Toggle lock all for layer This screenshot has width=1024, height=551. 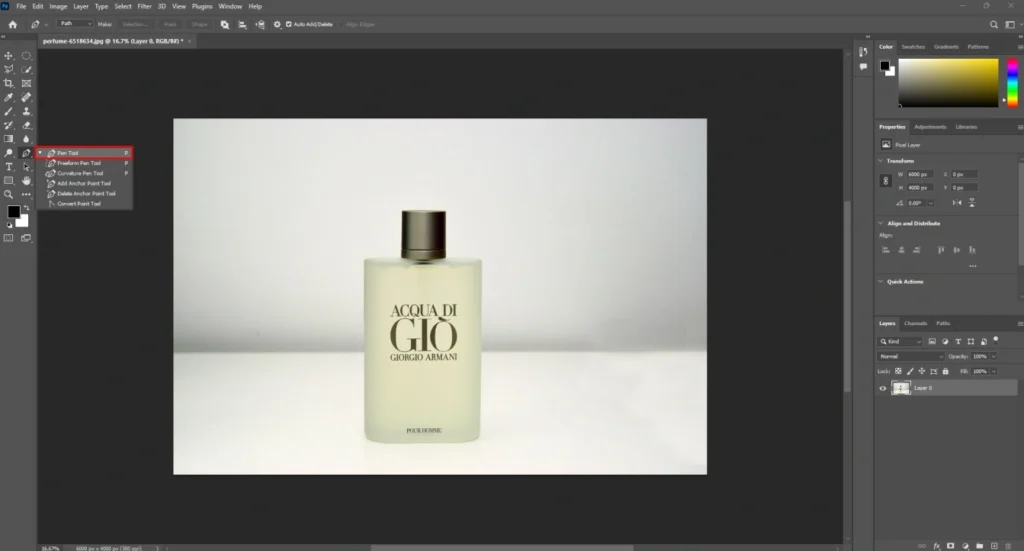pos(945,371)
